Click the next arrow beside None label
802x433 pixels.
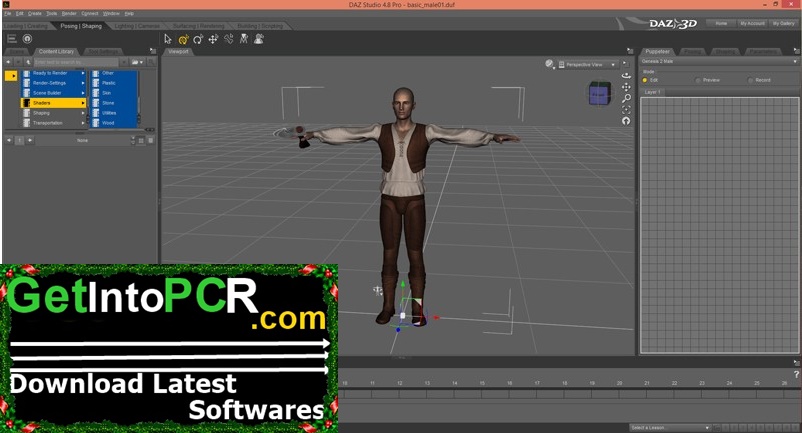pos(30,140)
